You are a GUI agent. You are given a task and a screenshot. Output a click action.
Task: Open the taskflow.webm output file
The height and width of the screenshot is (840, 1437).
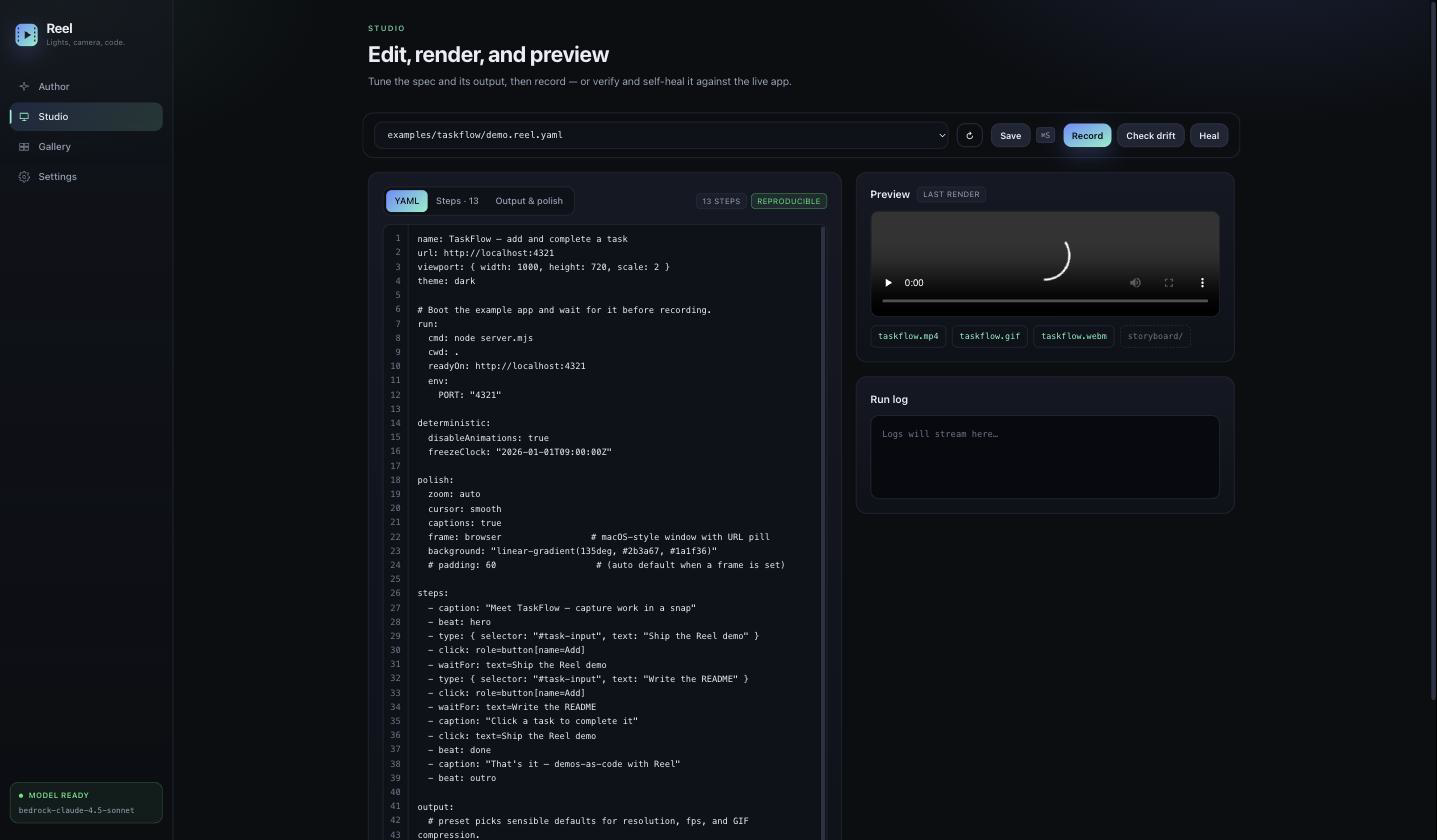[1074, 336]
